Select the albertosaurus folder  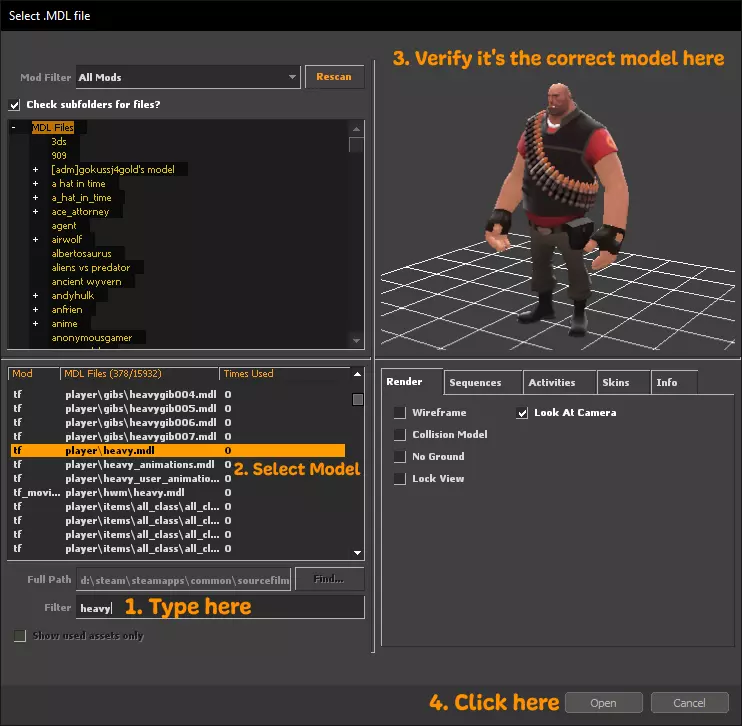click(x=82, y=254)
